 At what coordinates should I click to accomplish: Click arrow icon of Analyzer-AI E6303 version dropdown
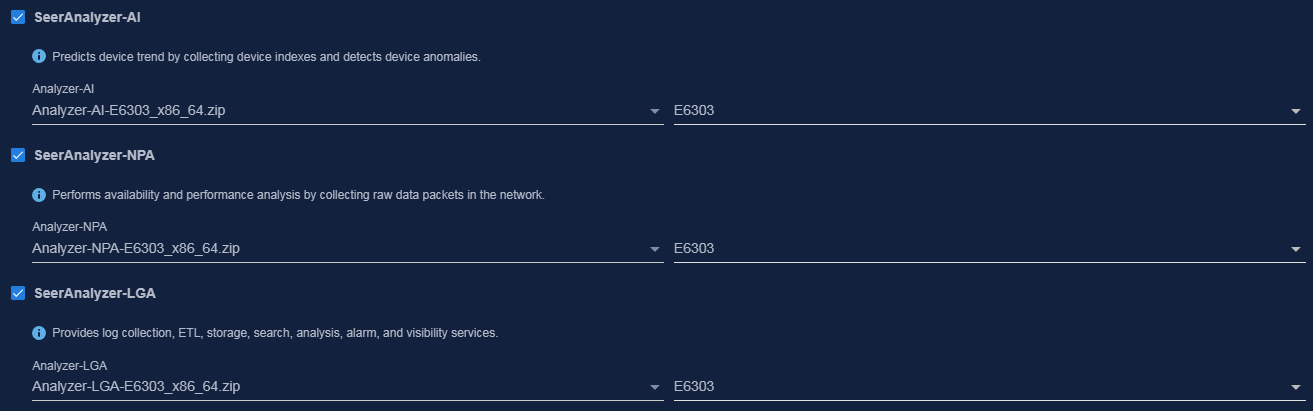pyautogui.click(x=1296, y=111)
